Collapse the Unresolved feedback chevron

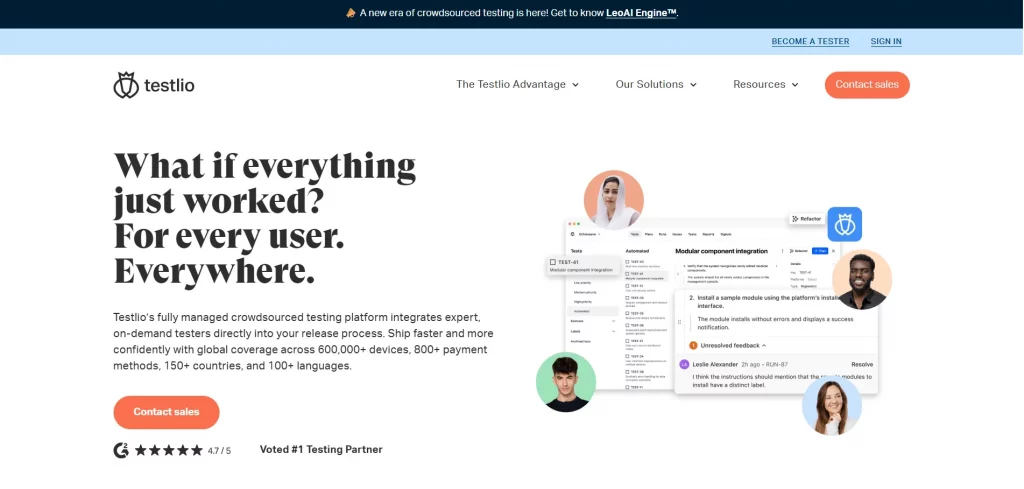click(x=764, y=345)
